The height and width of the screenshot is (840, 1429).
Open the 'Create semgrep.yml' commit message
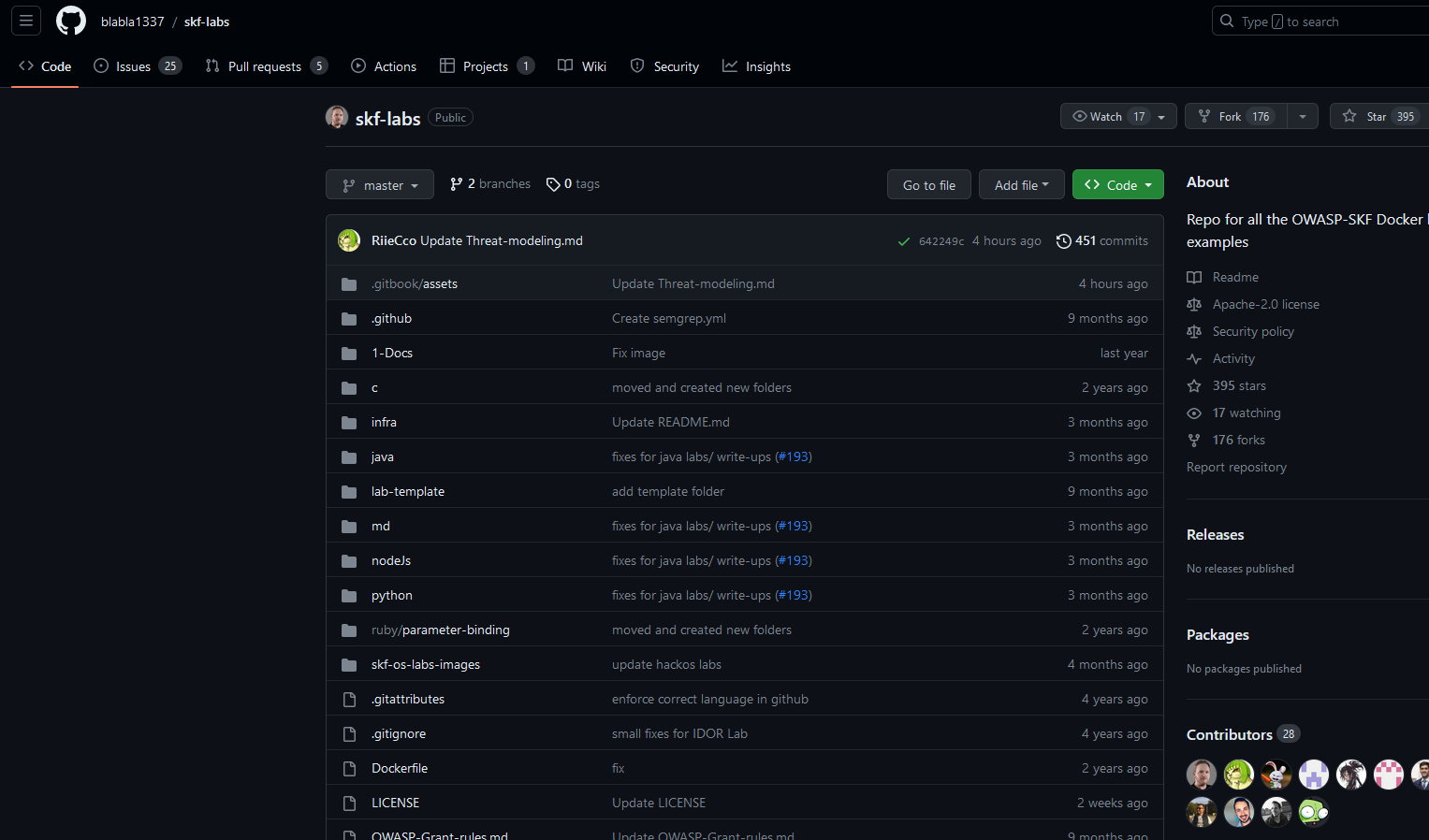669,318
